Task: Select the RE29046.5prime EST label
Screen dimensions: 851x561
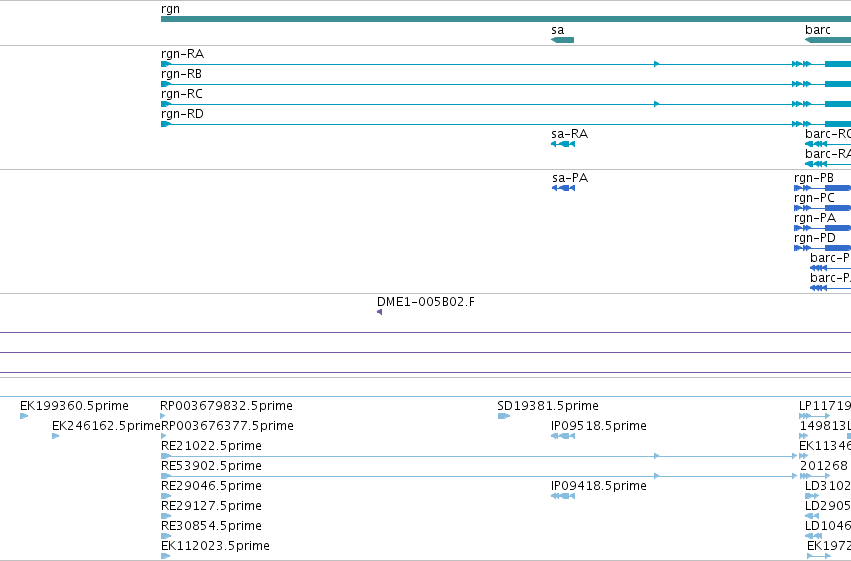Action: coord(211,486)
